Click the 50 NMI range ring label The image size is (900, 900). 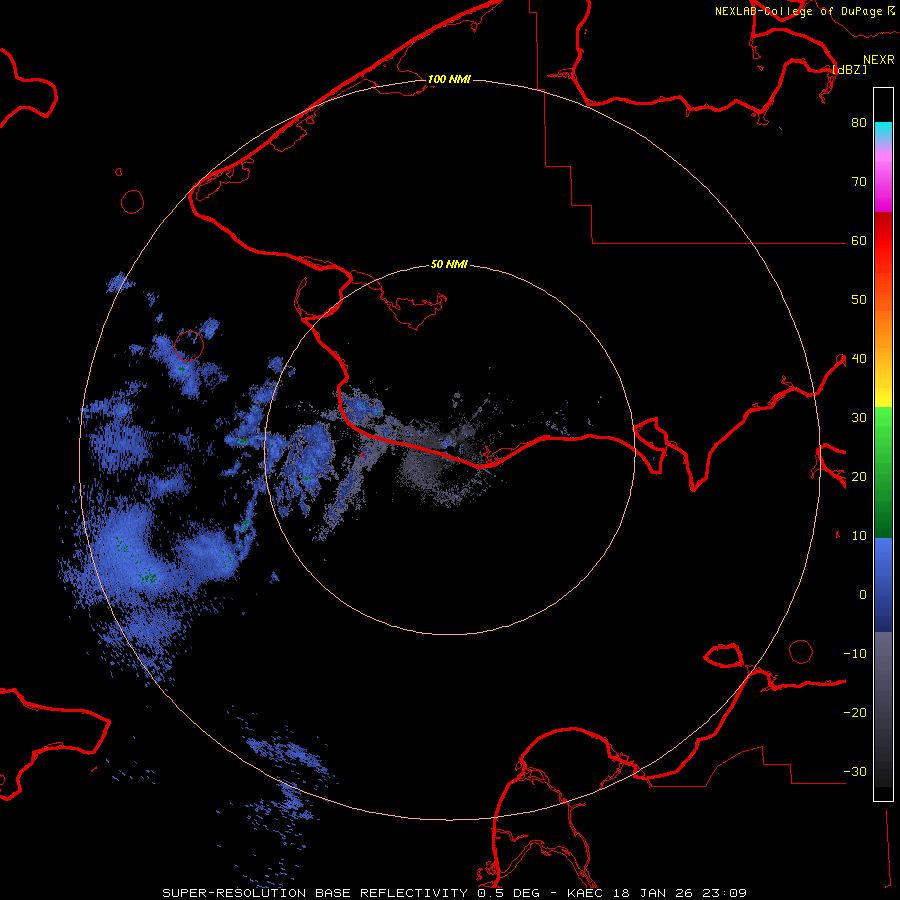449,265
